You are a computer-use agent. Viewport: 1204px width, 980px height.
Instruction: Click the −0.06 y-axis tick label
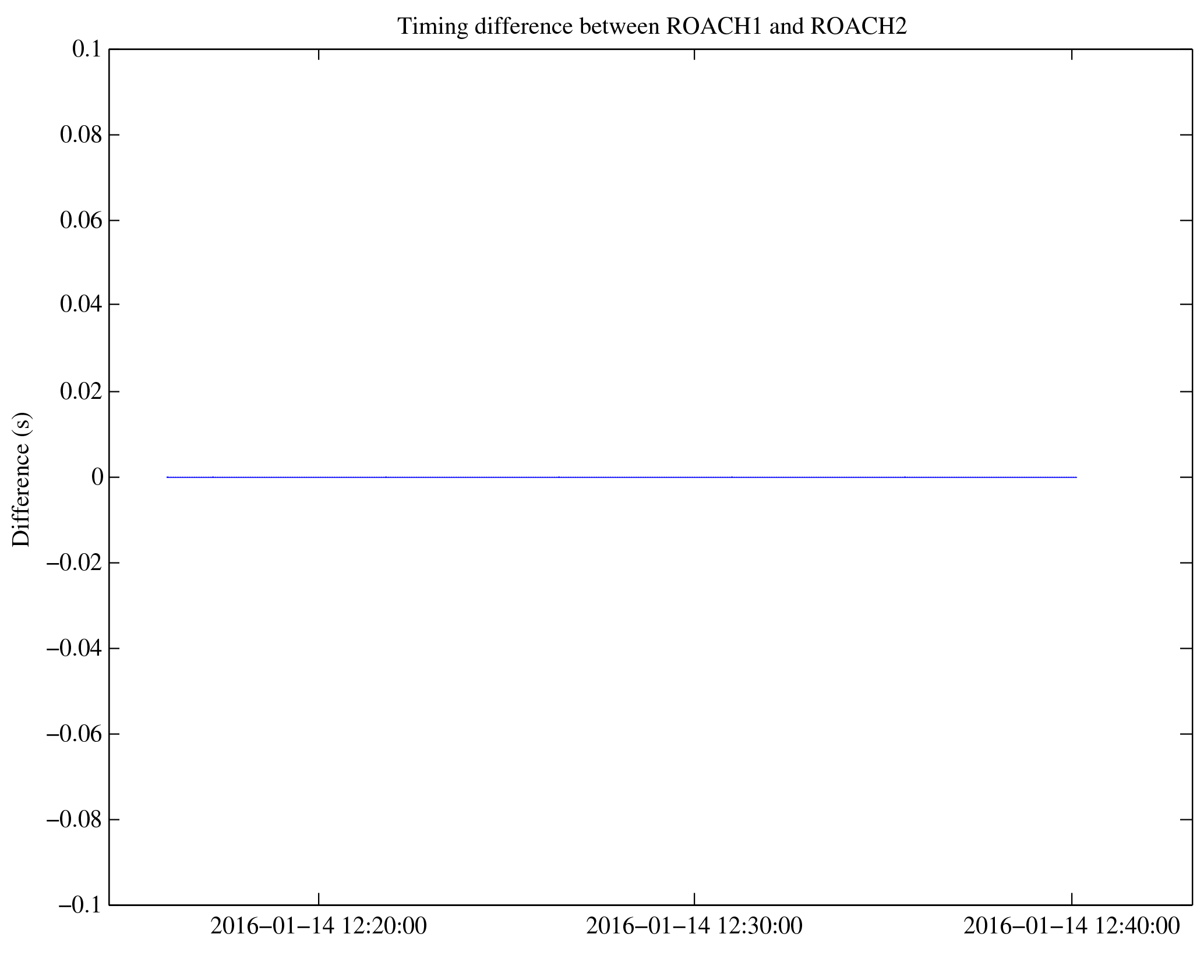[74, 734]
